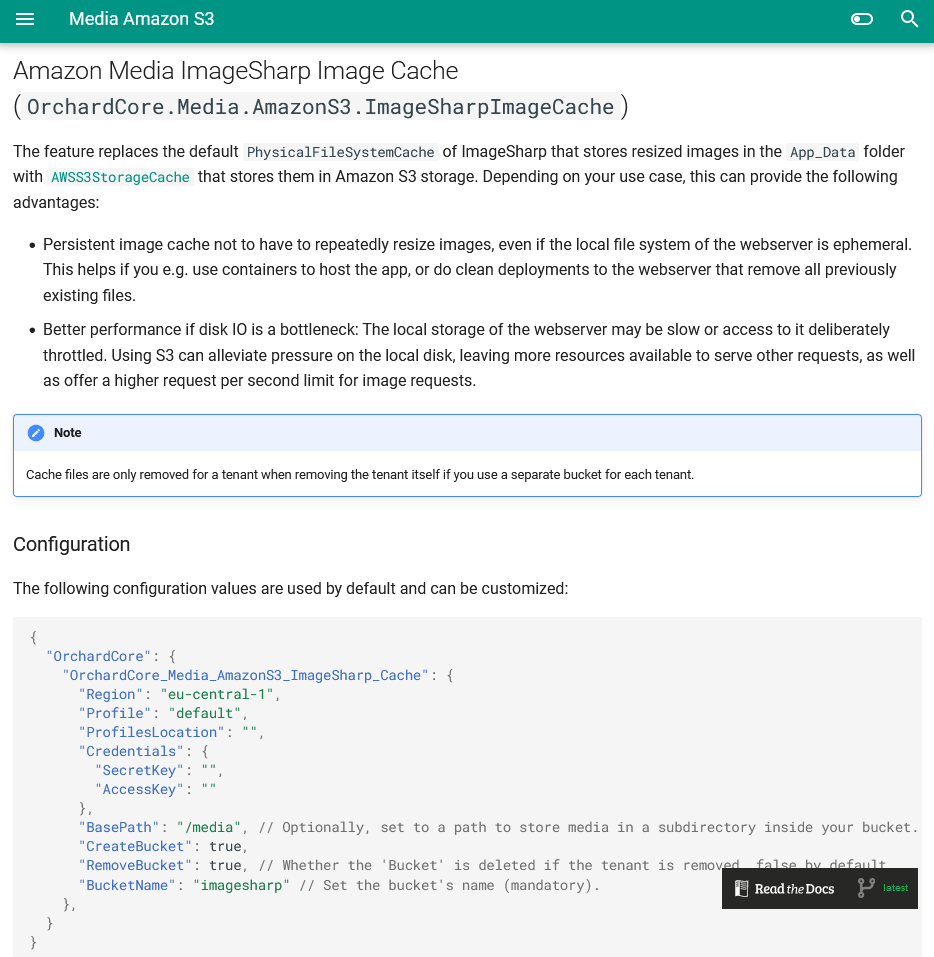
Task: Select the latest version label
Action: click(x=895, y=888)
